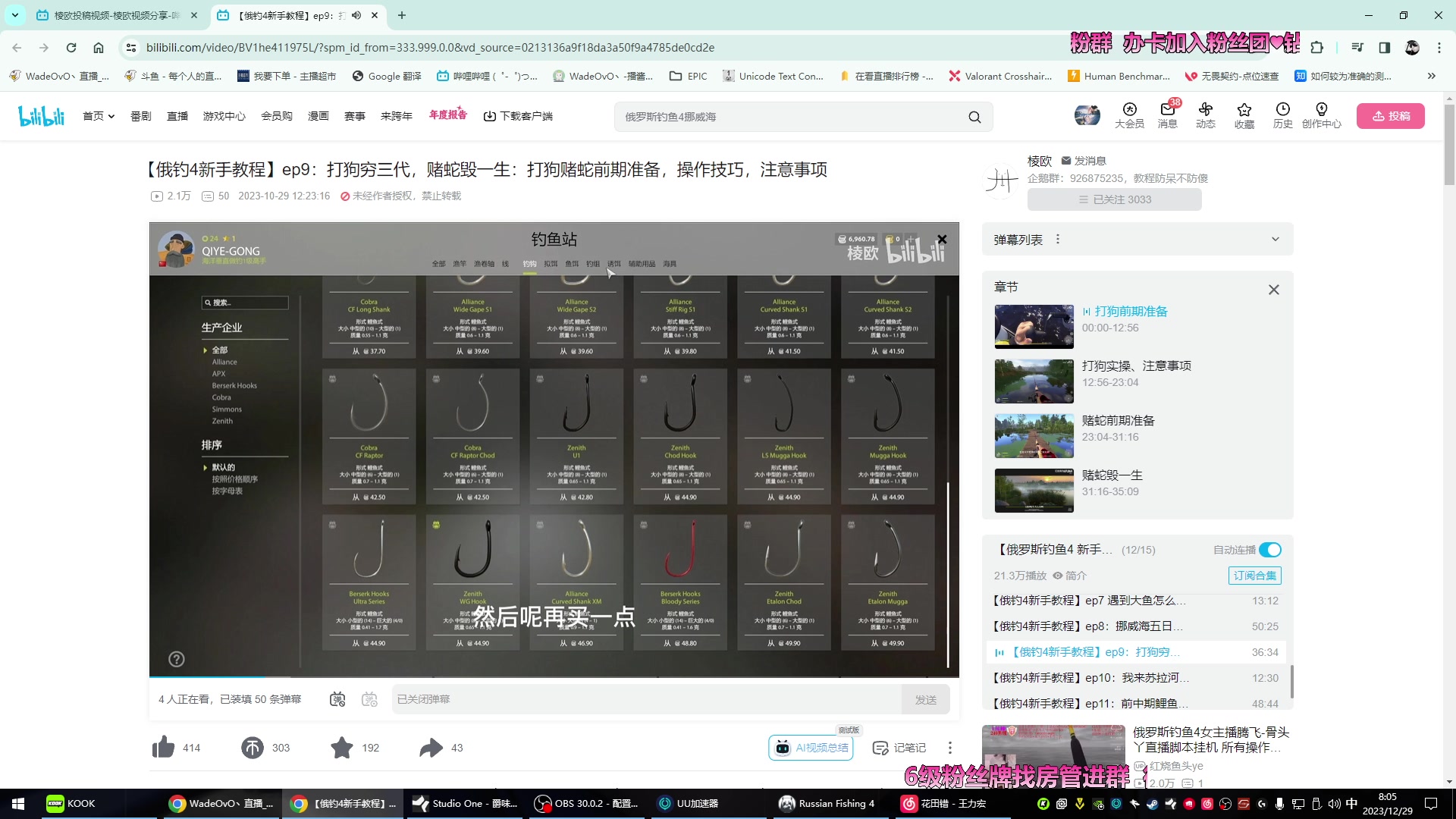
Task: Toggle 自动连播 autoplay switch
Action: pyautogui.click(x=1270, y=550)
